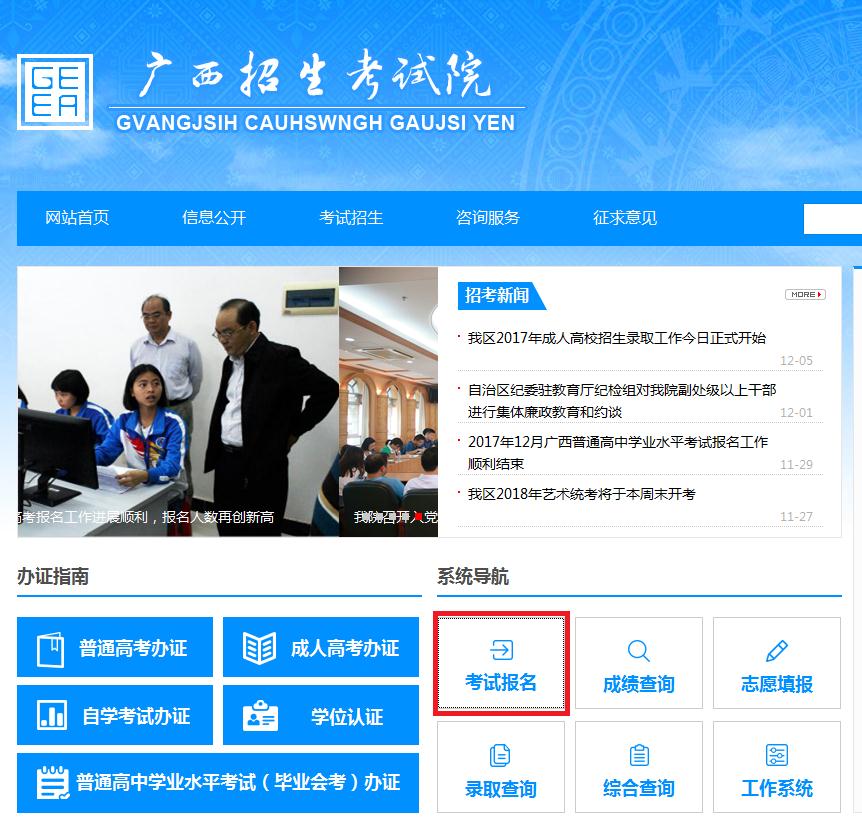862x823 pixels.
Task: Click the 自学考试办证 bar chart icon
Action: point(52,715)
